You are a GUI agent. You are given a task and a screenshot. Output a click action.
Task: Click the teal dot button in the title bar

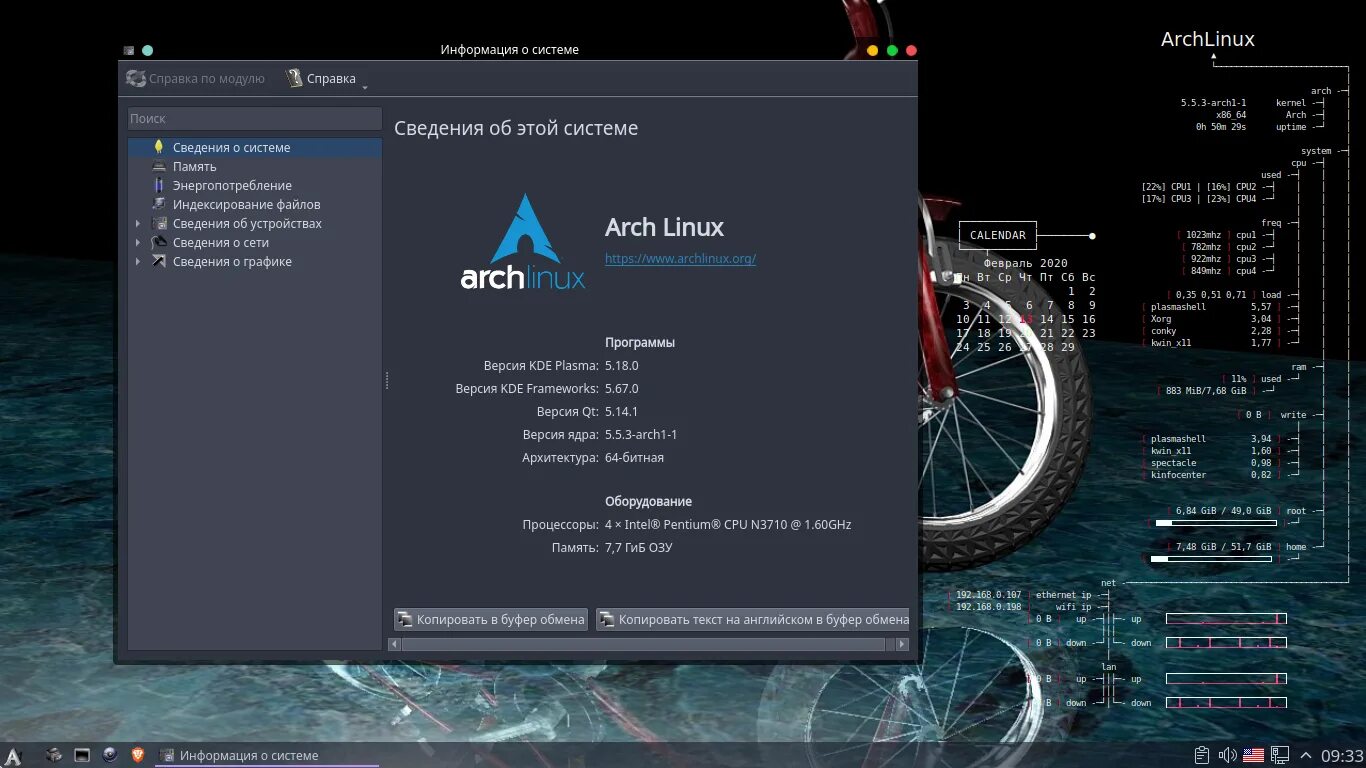coord(148,50)
